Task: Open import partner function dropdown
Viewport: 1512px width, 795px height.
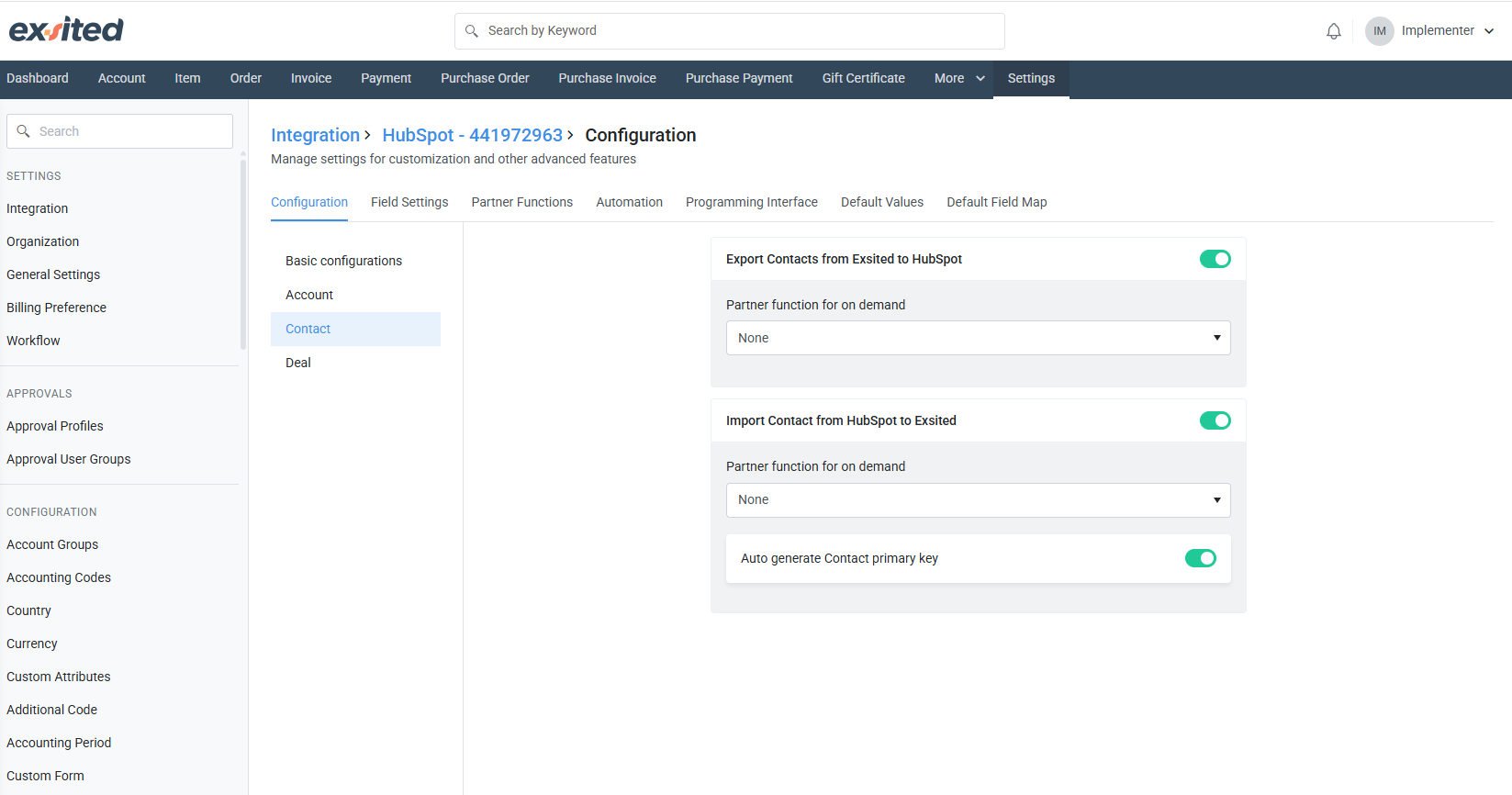Action: point(978,499)
